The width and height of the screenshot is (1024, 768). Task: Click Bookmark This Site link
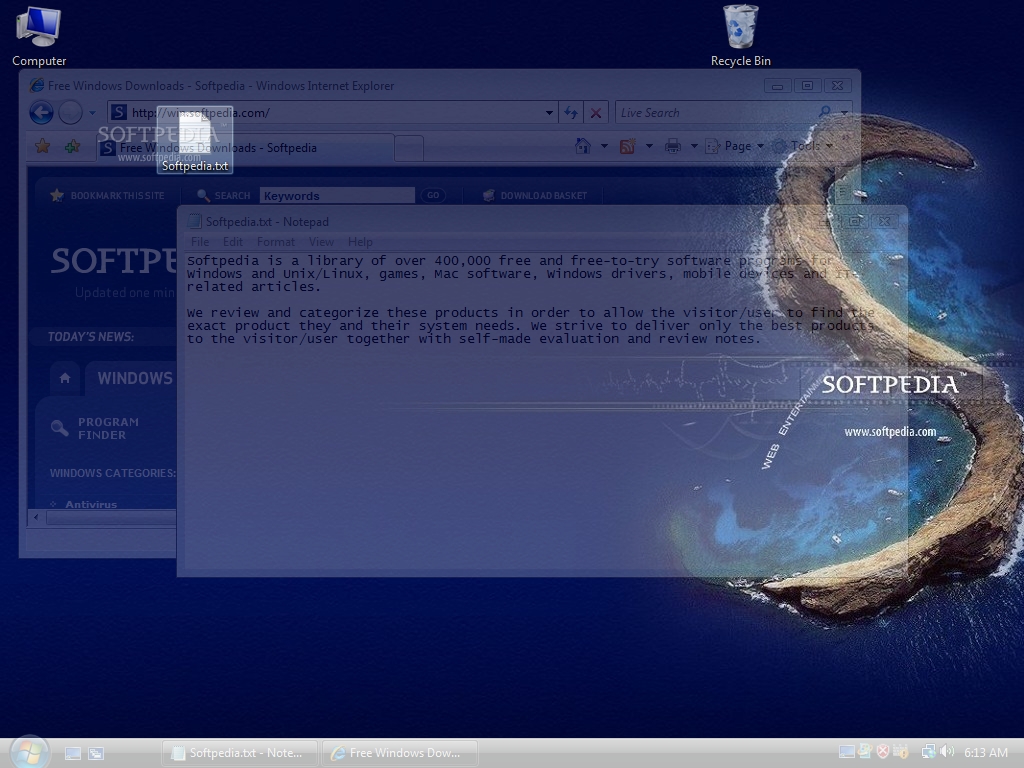(x=108, y=195)
